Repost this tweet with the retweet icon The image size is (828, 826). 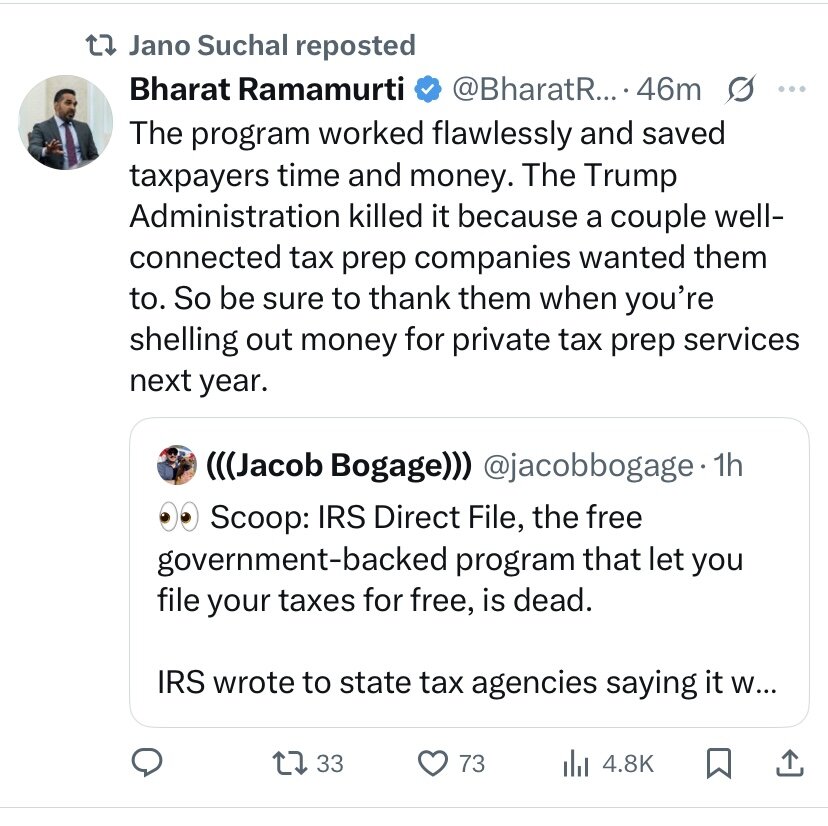pyautogui.click(x=292, y=764)
